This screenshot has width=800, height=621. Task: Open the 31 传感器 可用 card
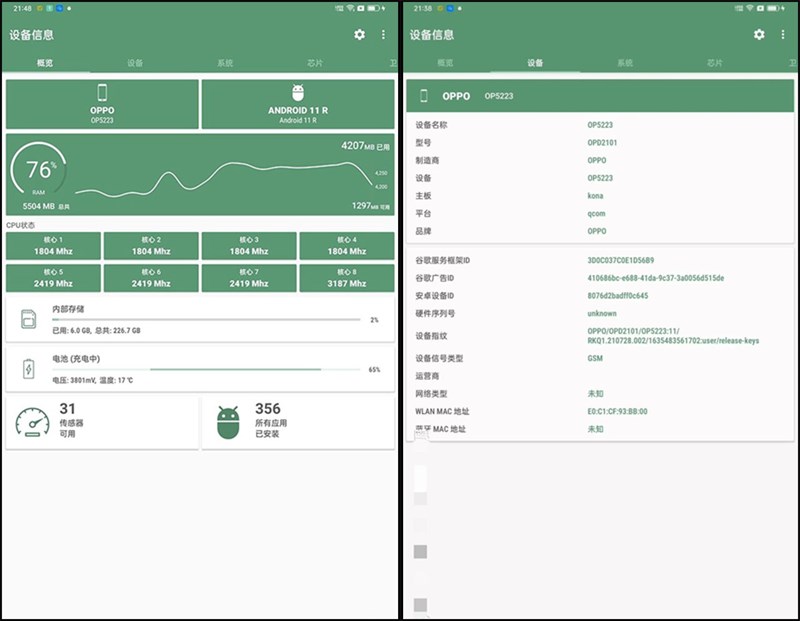pyautogui.click(x=102, y=423)
